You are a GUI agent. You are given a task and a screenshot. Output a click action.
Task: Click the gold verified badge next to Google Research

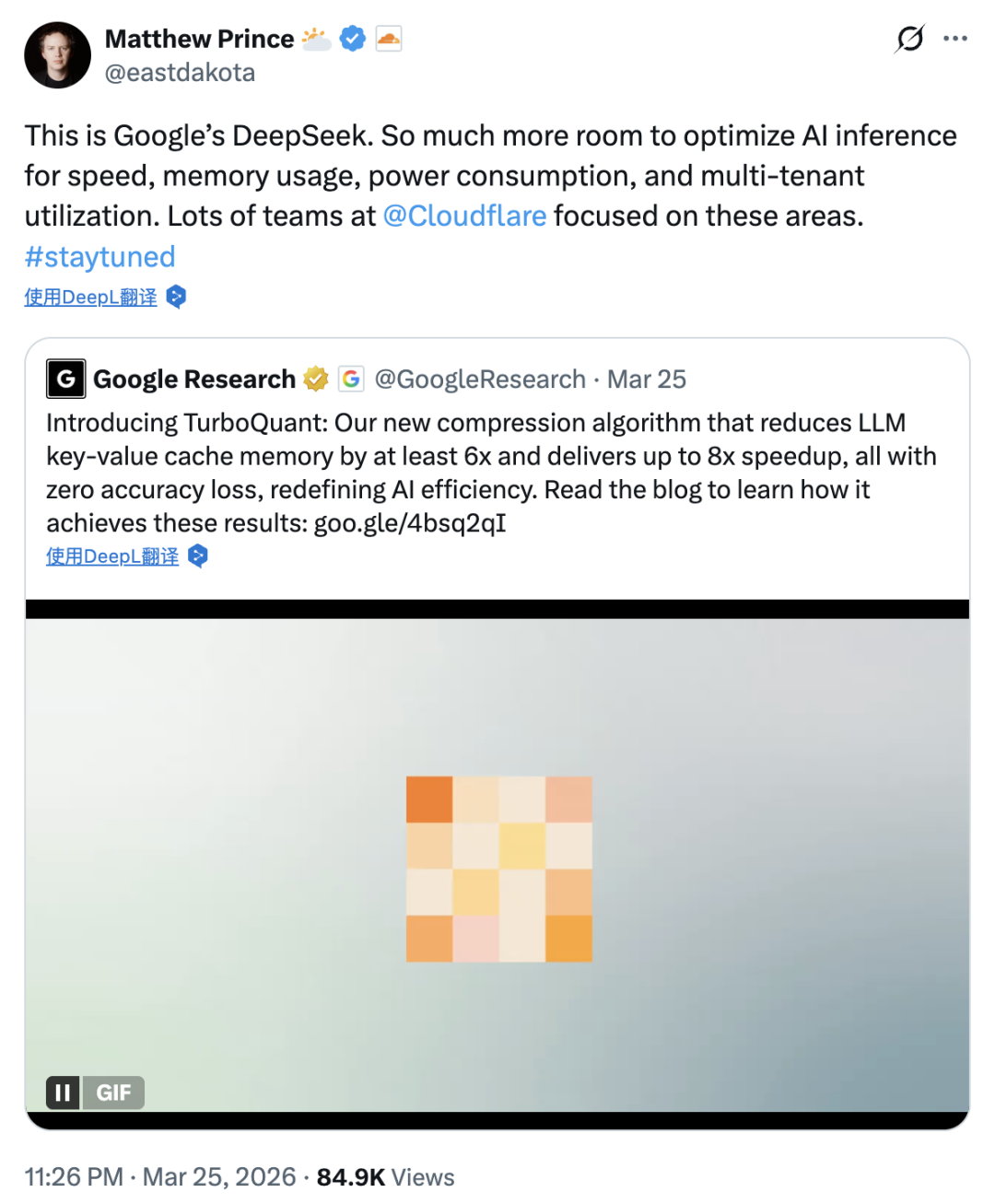click(316, 379)
